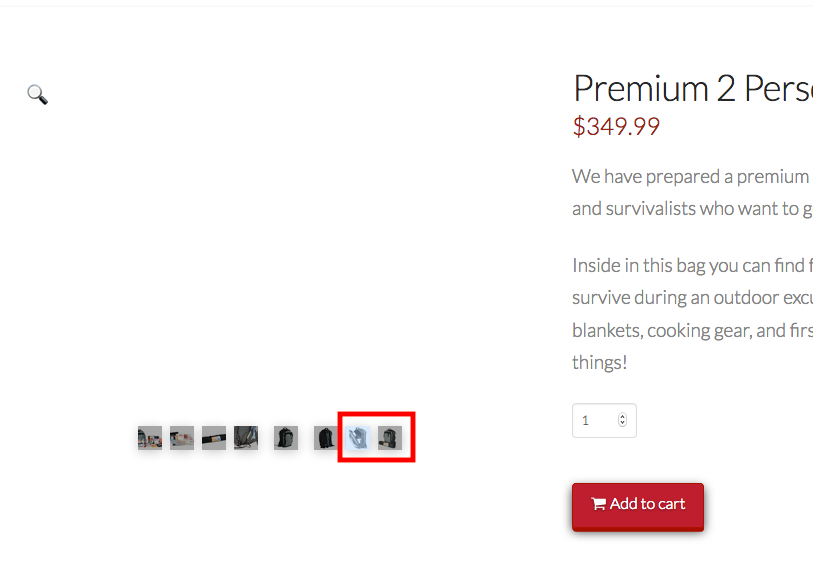The image size is (813, 575).
Task: Focus the quantity input field showing 1
Action: pyautogui.click(x=604, y=420)
